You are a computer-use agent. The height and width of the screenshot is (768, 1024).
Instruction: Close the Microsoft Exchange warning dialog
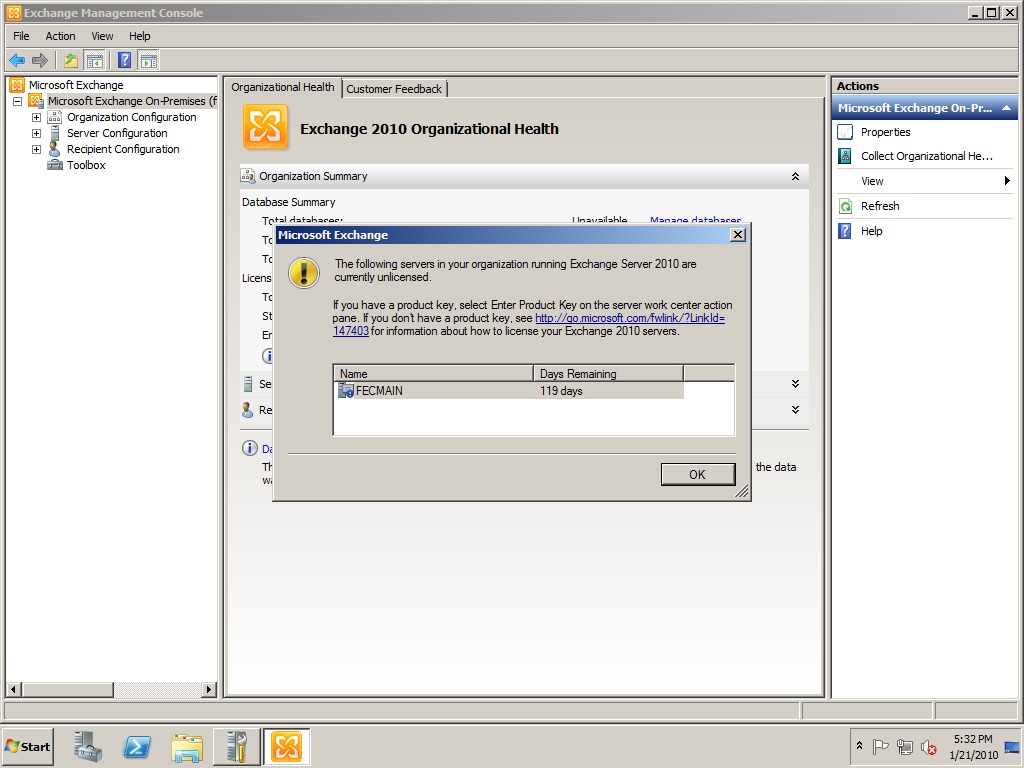click(737, 234)
